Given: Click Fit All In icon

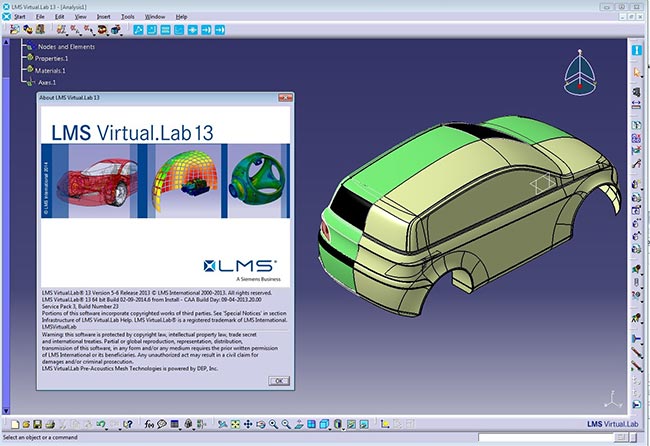Looking at the screenshot, I should coord(235,424).
